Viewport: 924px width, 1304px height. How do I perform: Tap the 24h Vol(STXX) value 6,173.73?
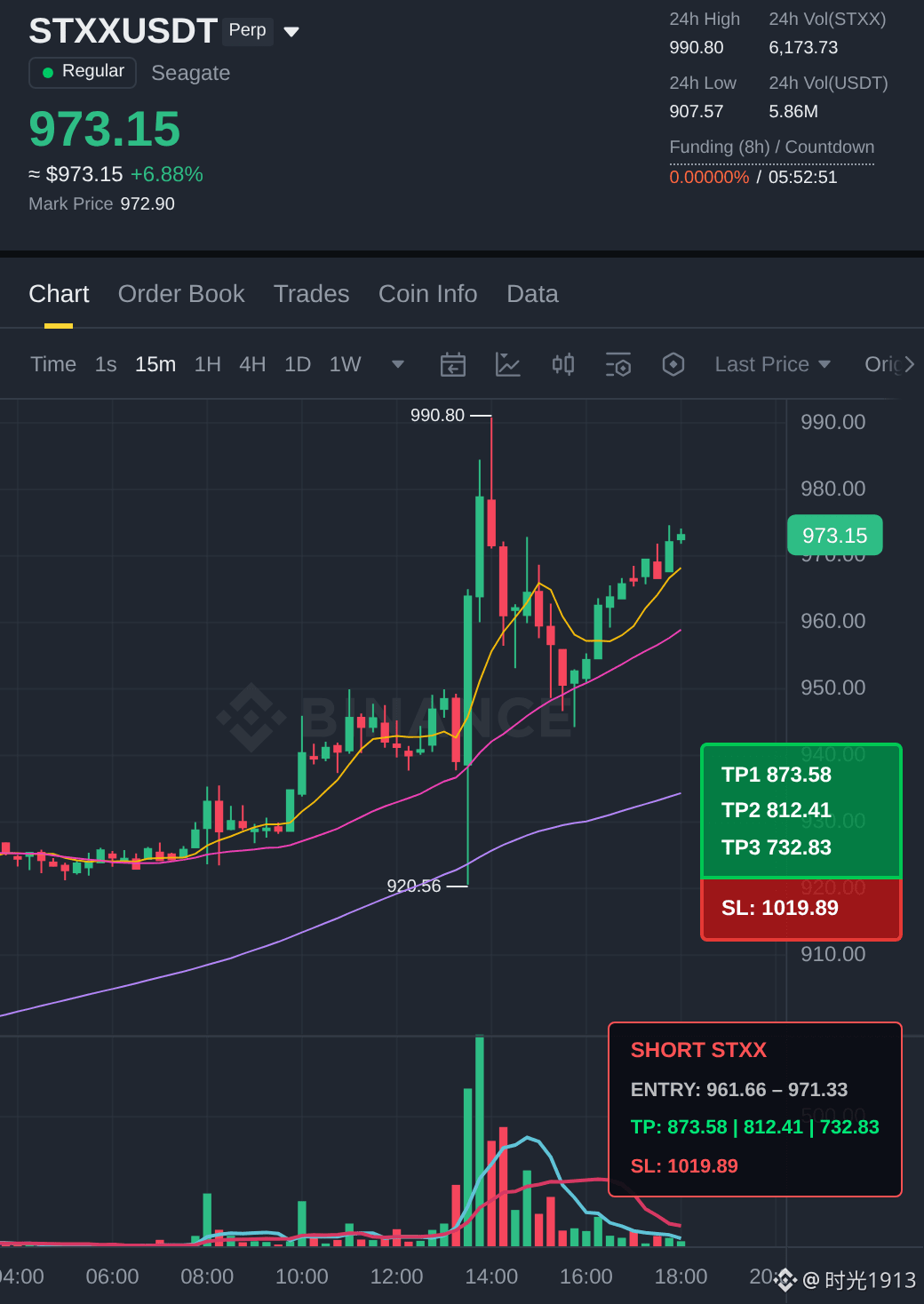803,48
